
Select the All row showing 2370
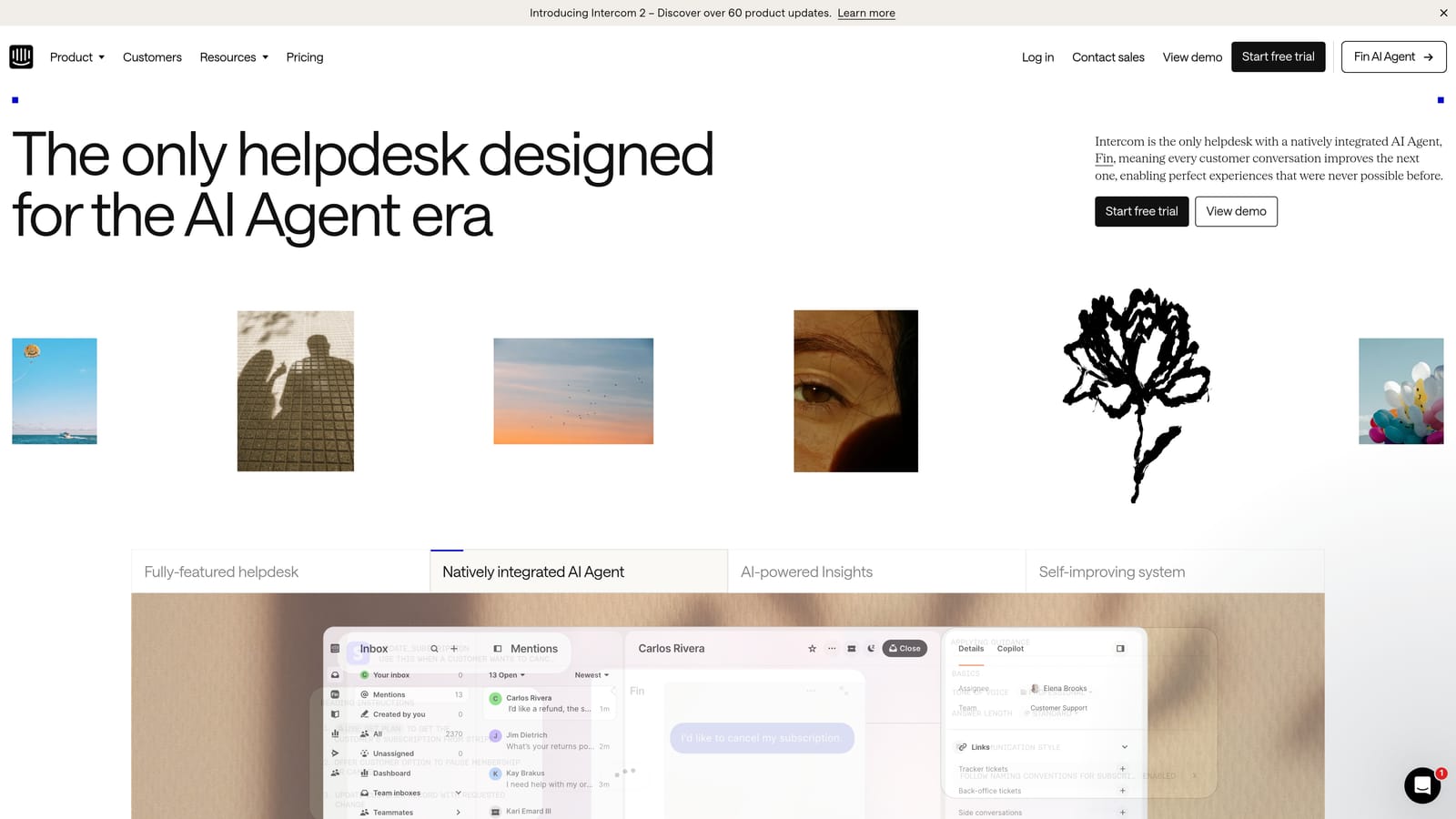[x=411, y=733]
